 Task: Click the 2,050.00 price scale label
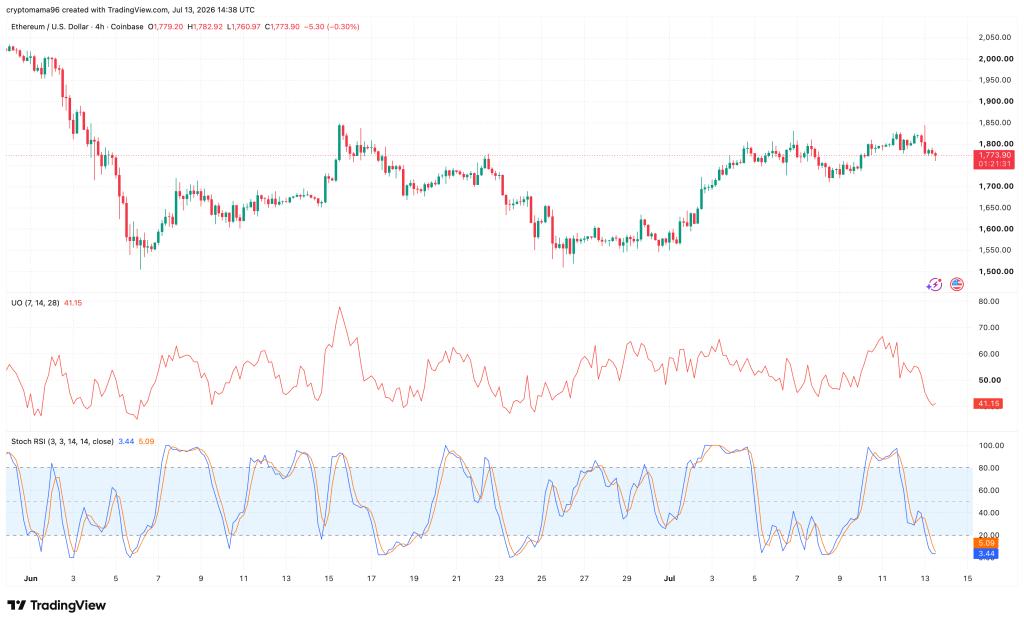click(x=996, y=38)
